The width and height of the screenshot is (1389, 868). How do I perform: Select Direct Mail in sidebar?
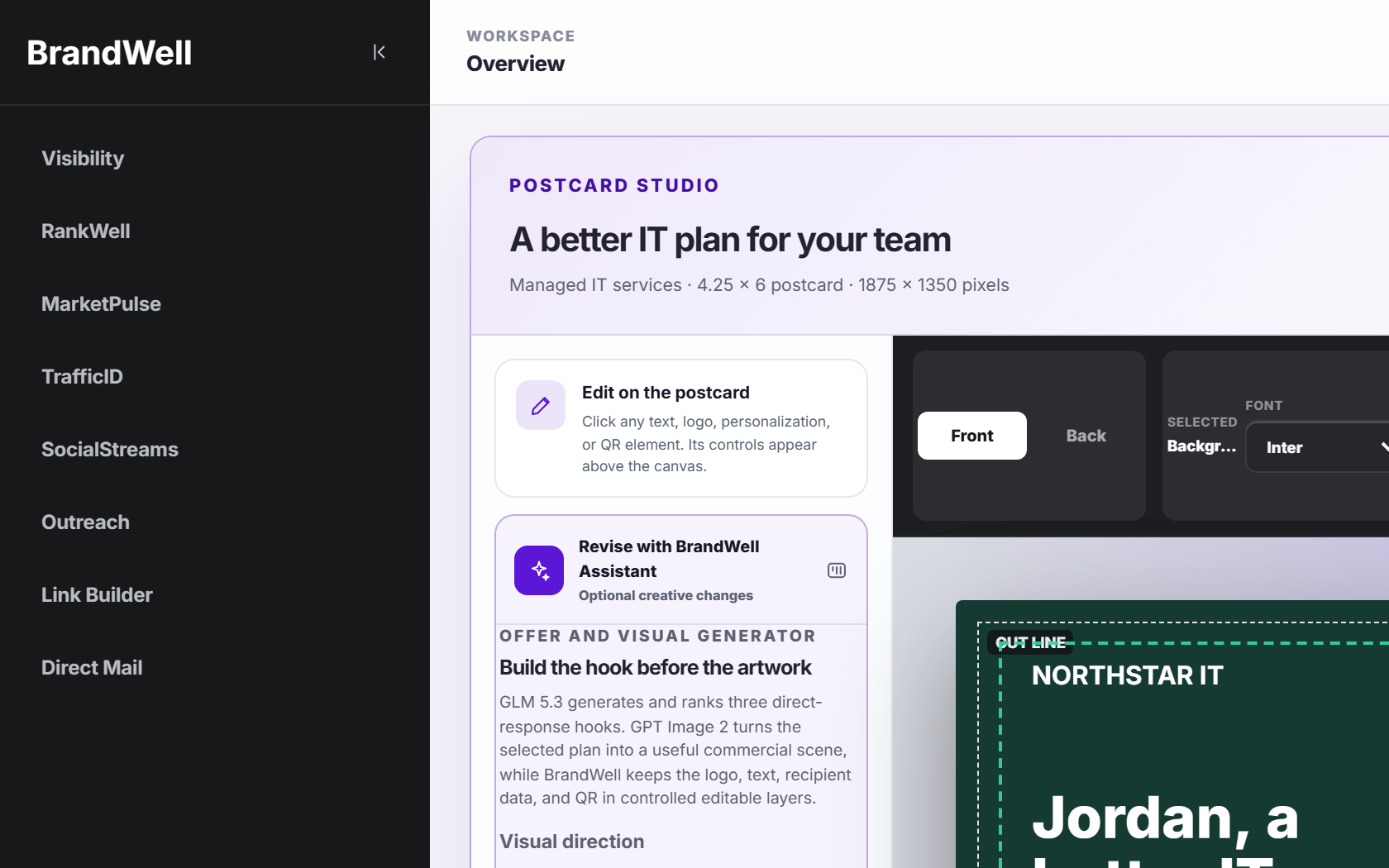[x=92, y=668]
